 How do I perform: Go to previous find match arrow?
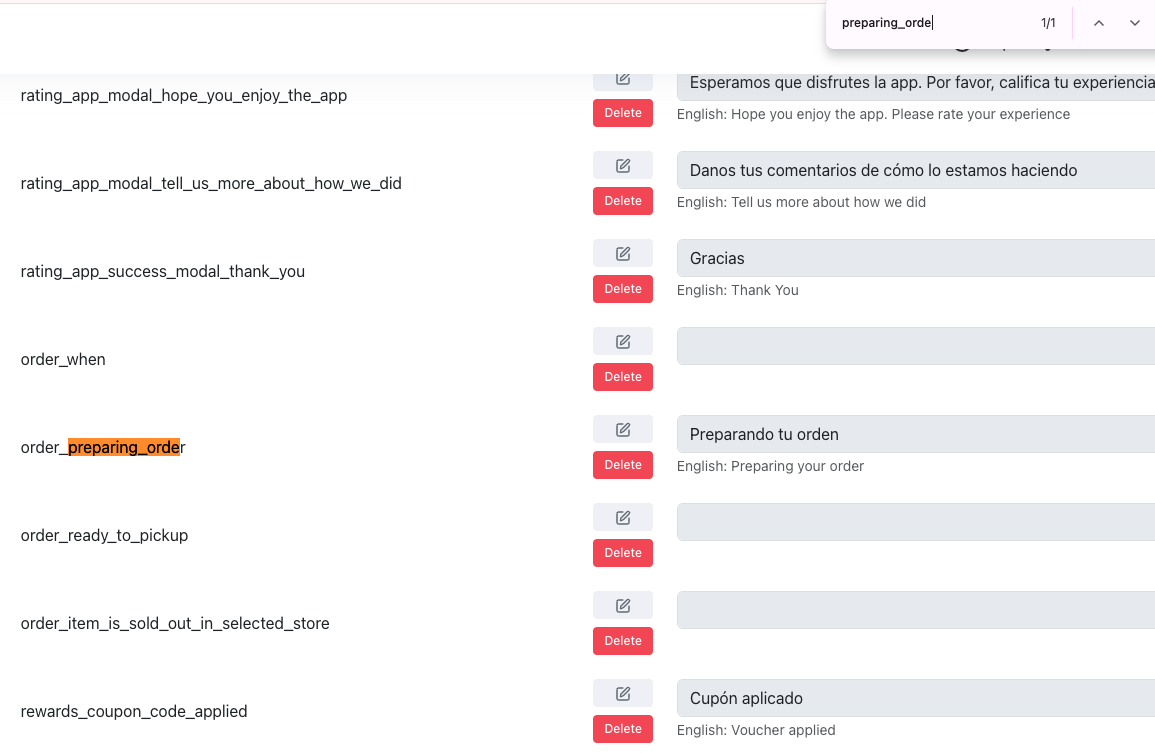tap(1098, 23)
